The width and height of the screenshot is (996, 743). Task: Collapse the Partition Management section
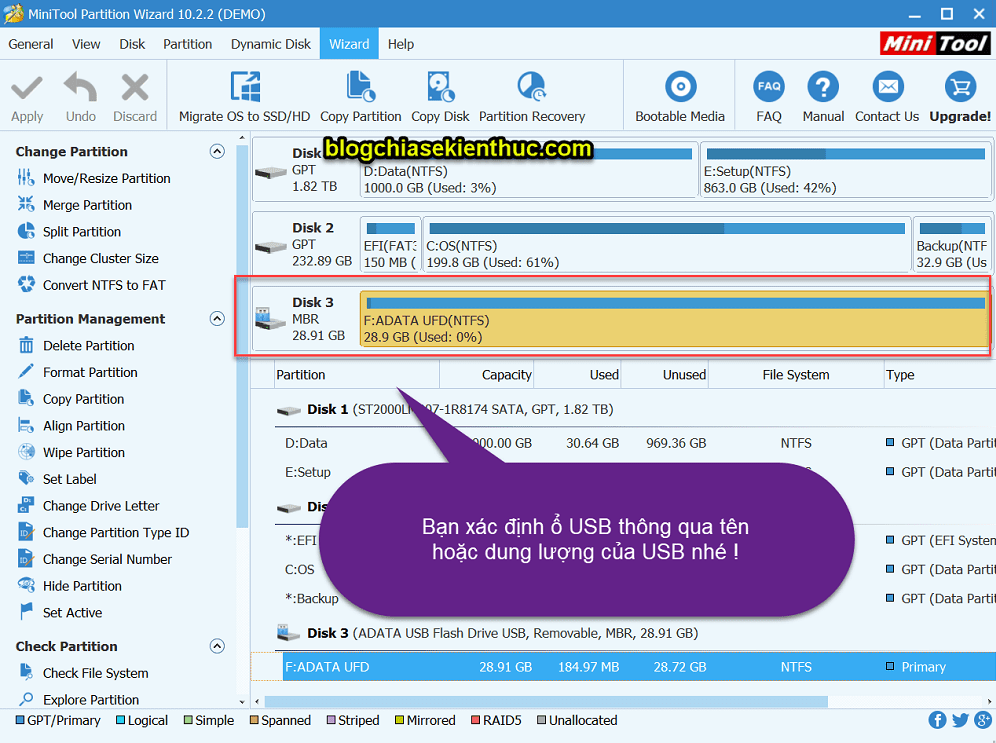coord(217,318)
